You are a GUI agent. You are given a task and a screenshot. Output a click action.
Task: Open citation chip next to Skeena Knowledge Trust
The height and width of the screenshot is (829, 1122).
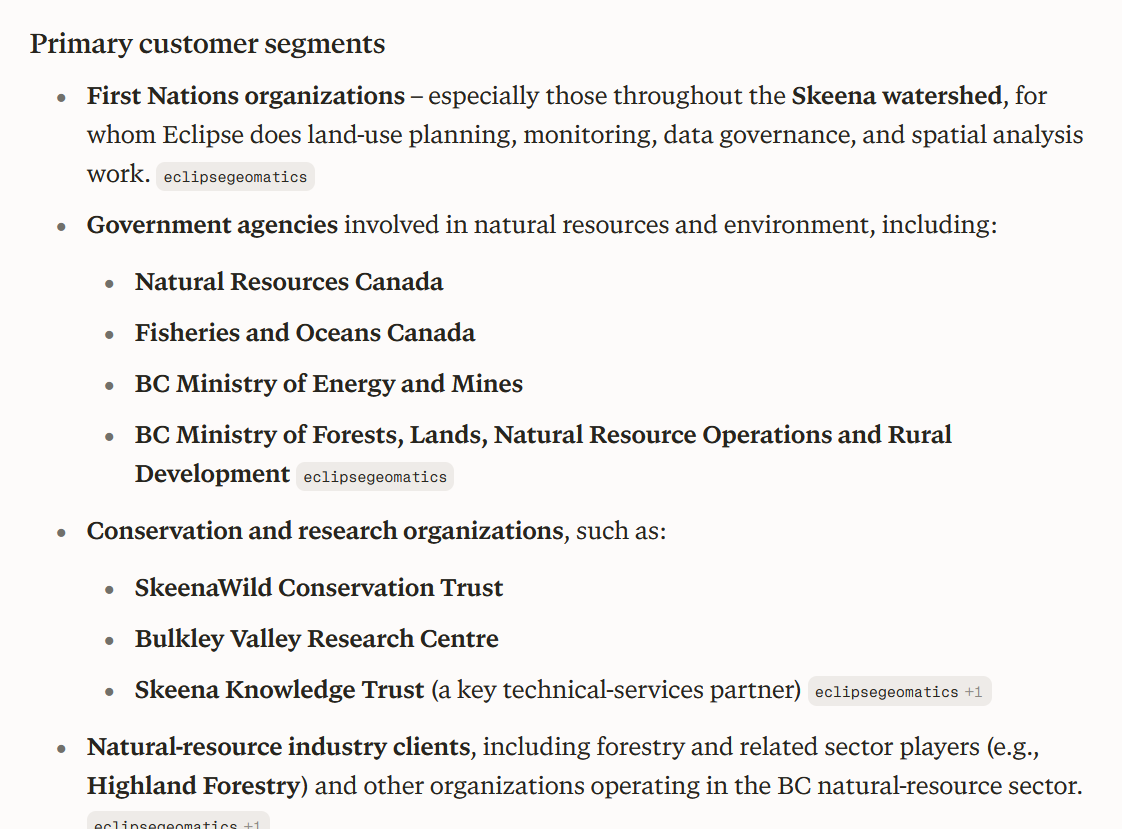pyautogui.click(x=899, y=692)
